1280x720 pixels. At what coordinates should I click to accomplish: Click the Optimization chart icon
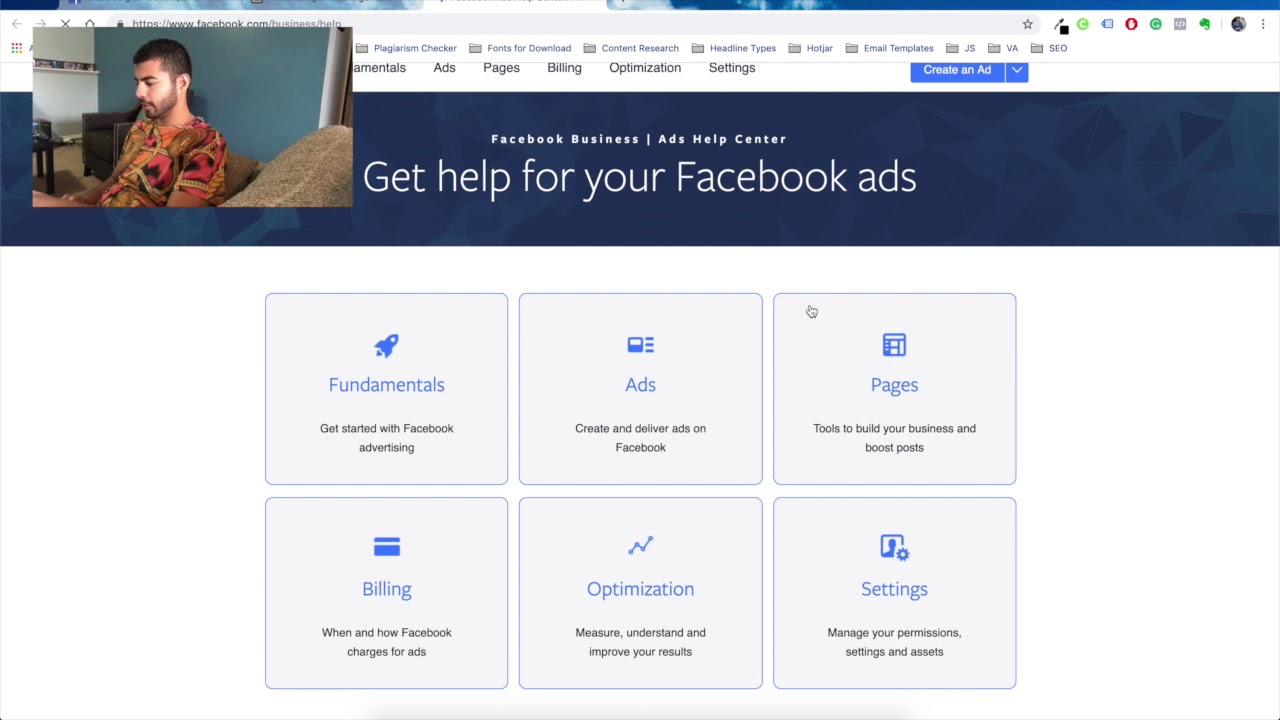(640, 546)
